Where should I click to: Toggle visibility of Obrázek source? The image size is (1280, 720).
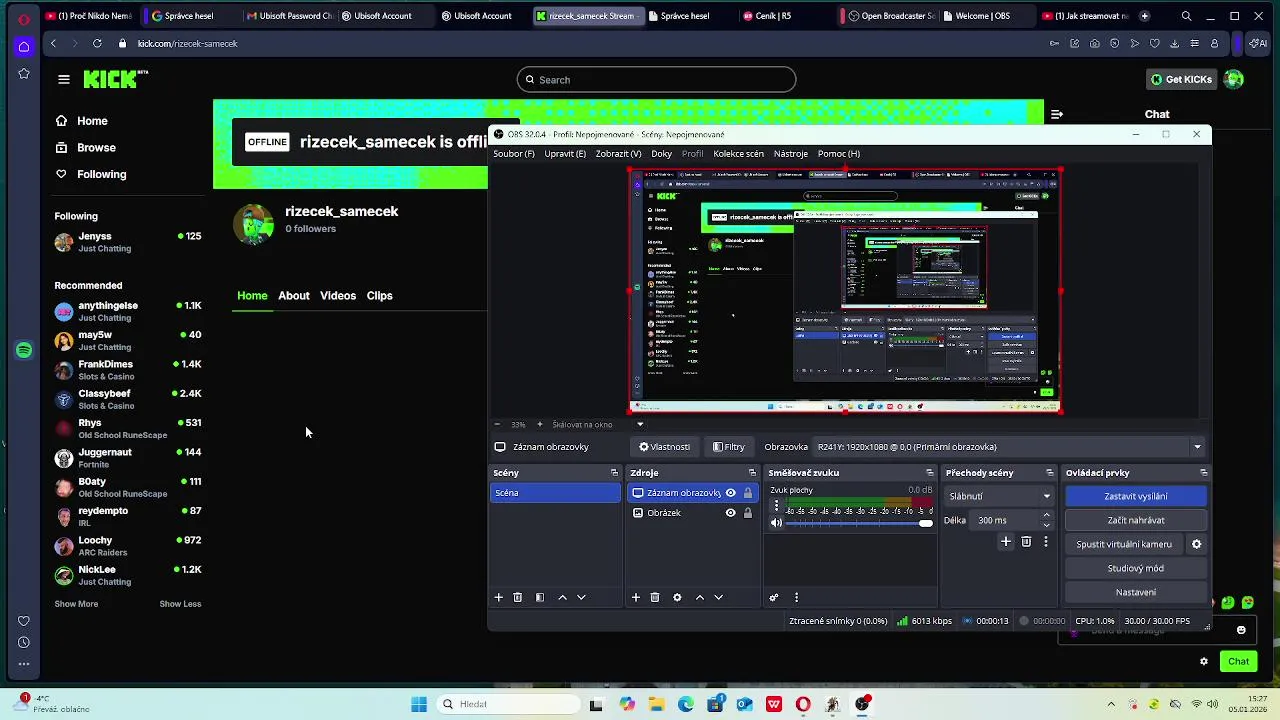pos(730,512)
